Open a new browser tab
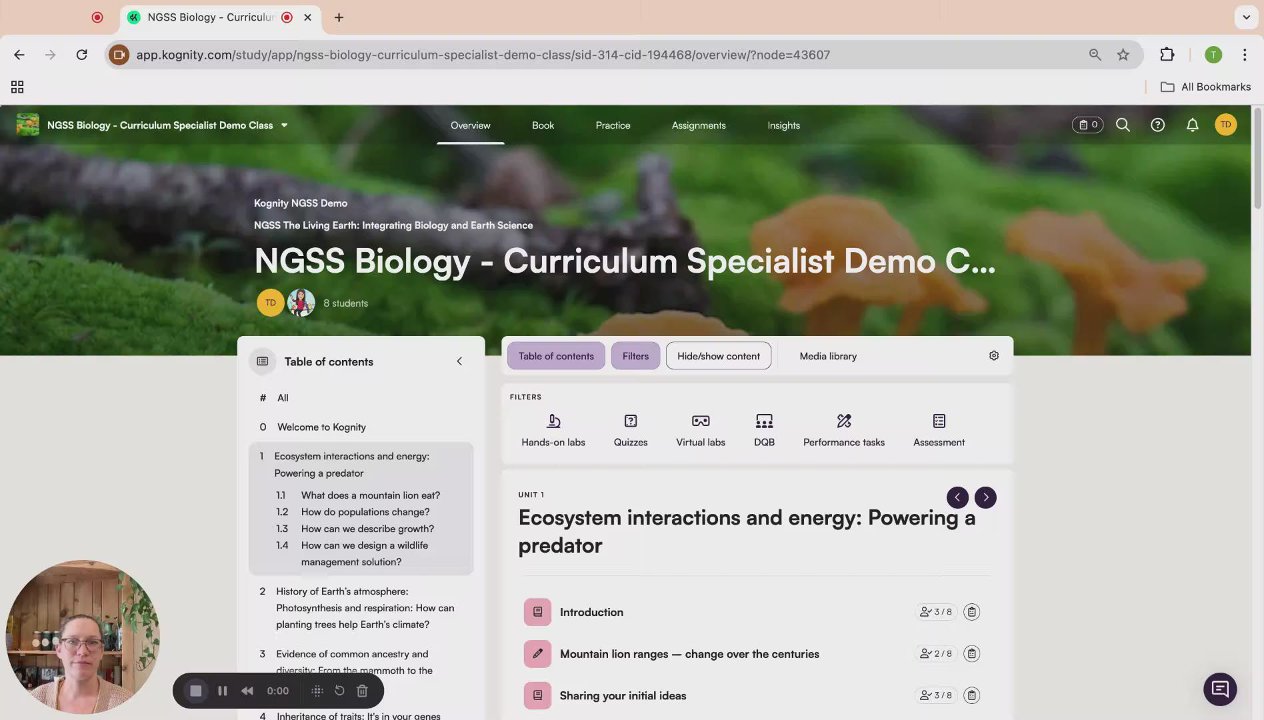This screenshot has height=720, width=1264. [339, 17]
